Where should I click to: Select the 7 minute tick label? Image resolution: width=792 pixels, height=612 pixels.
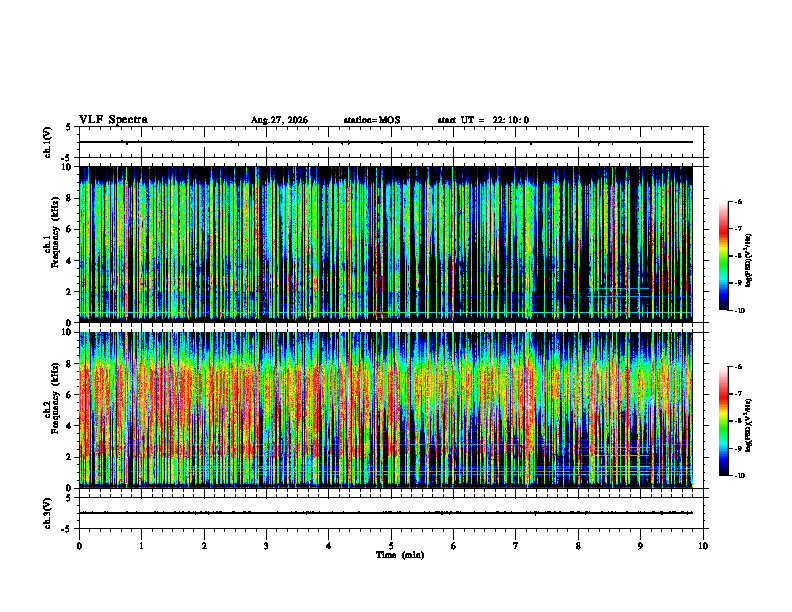(516, 546)
